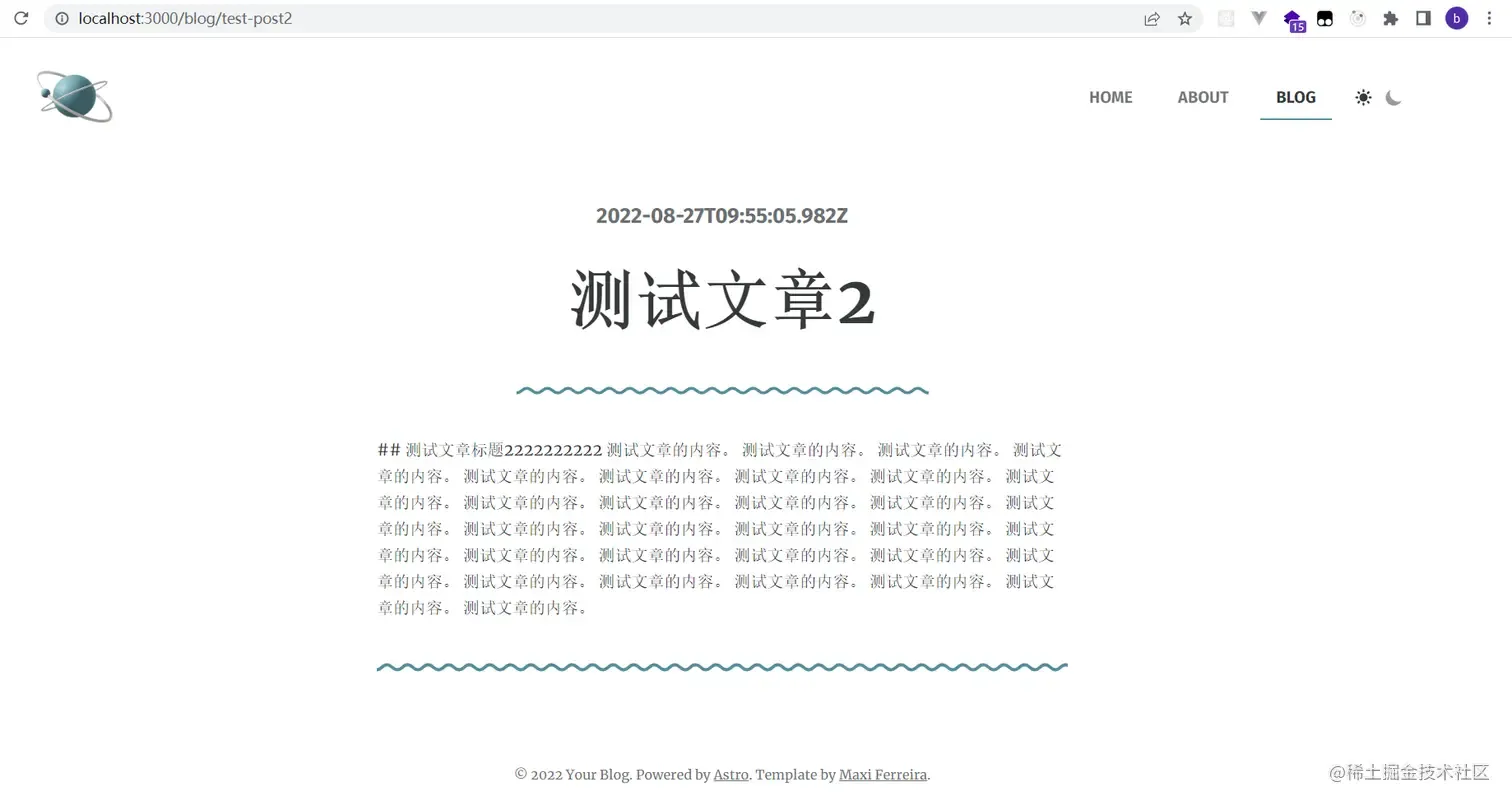This screenshot has height=805, width=1512.
Task: Switch to light theme with sun icon
Action: click(x=1363, y=97)
